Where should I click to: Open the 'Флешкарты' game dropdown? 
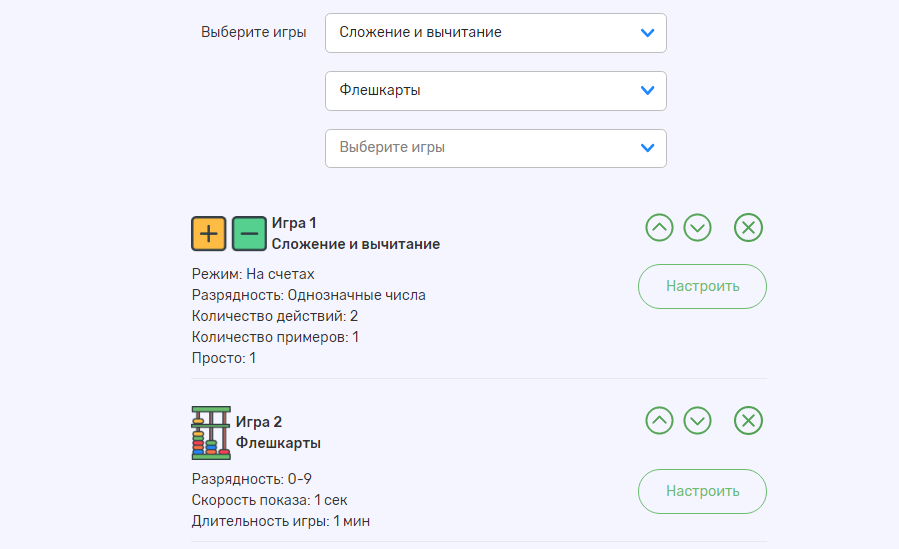(495, 91)
